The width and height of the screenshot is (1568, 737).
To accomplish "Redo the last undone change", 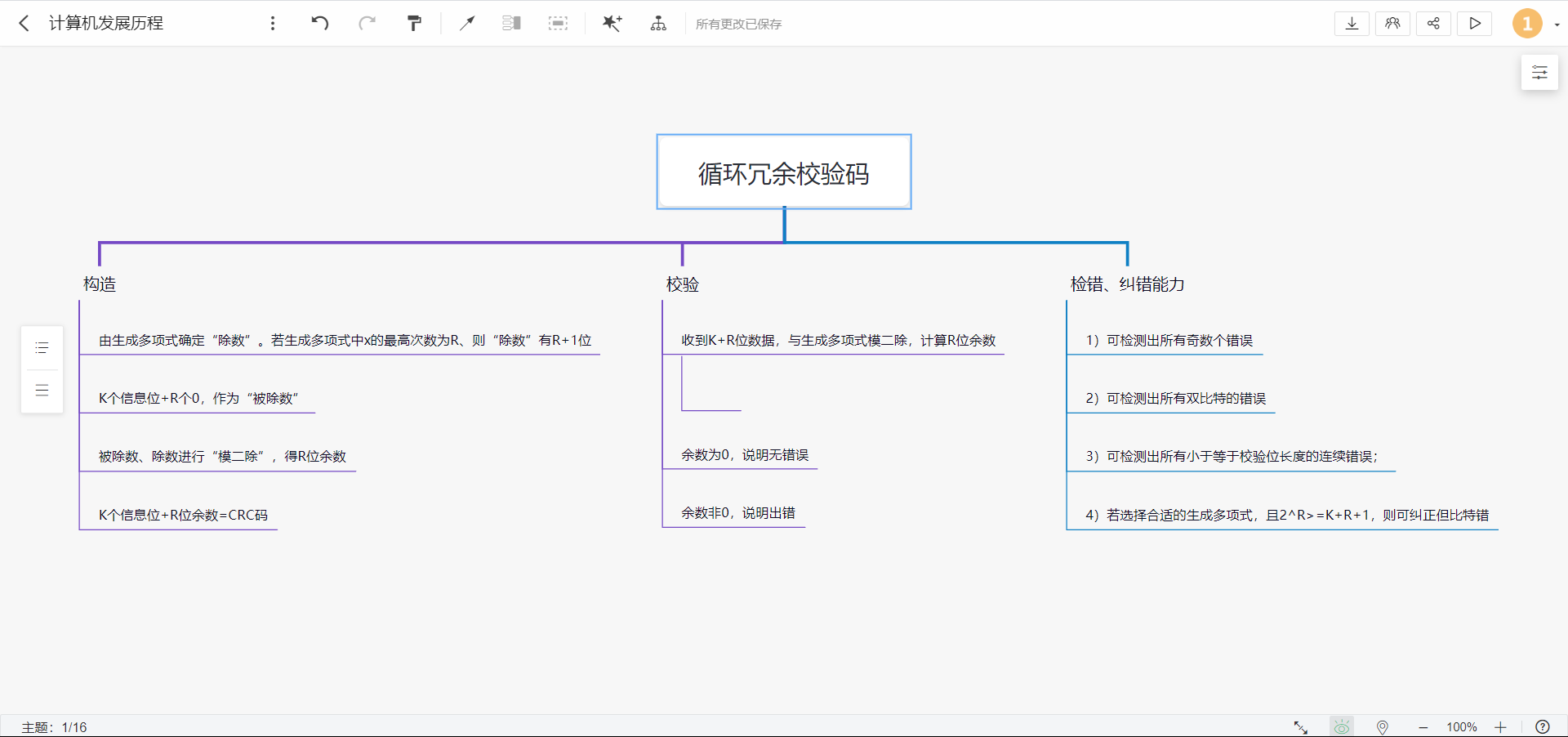I will pos(367,23).
